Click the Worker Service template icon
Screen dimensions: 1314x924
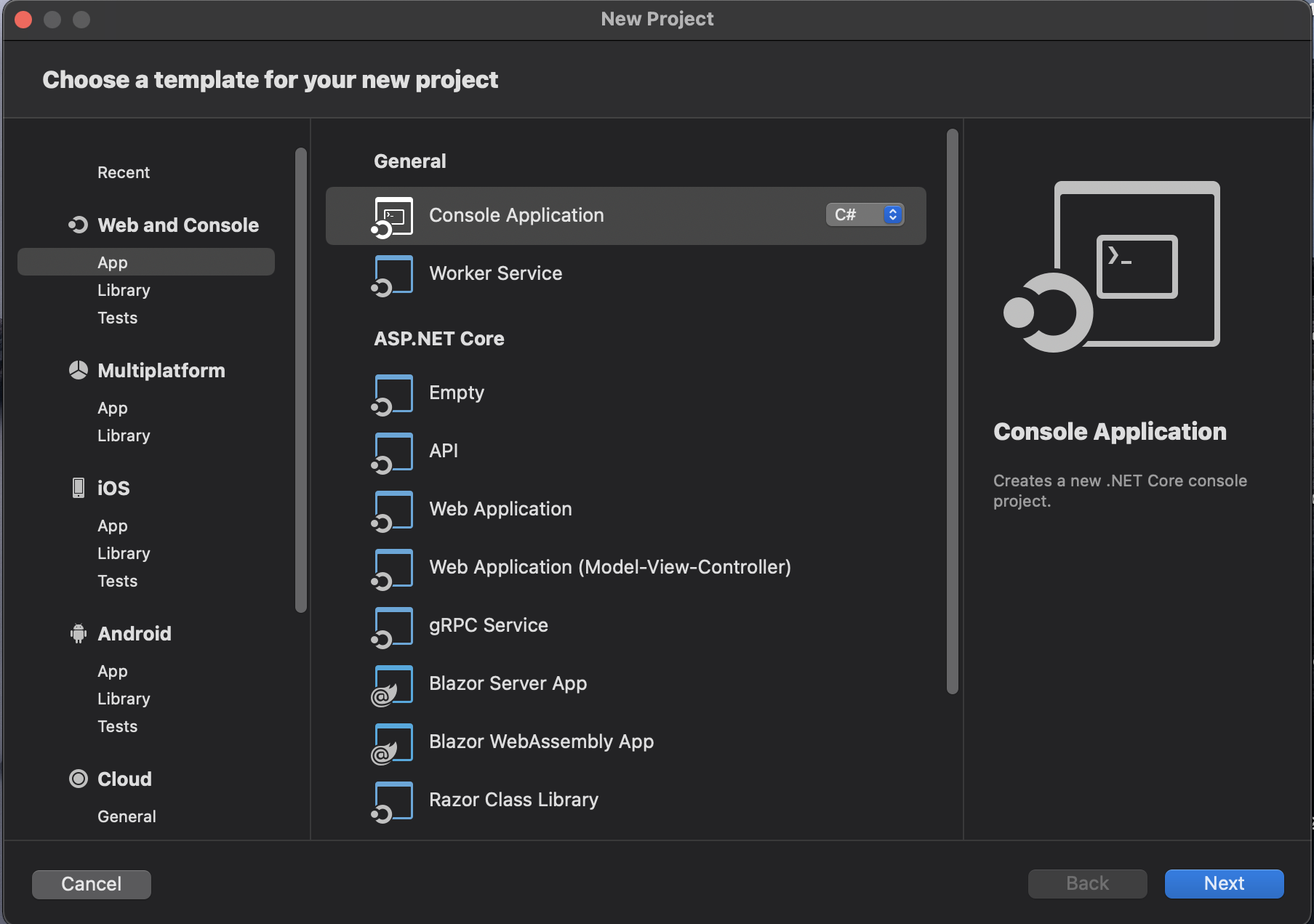[x=392, y=275]
